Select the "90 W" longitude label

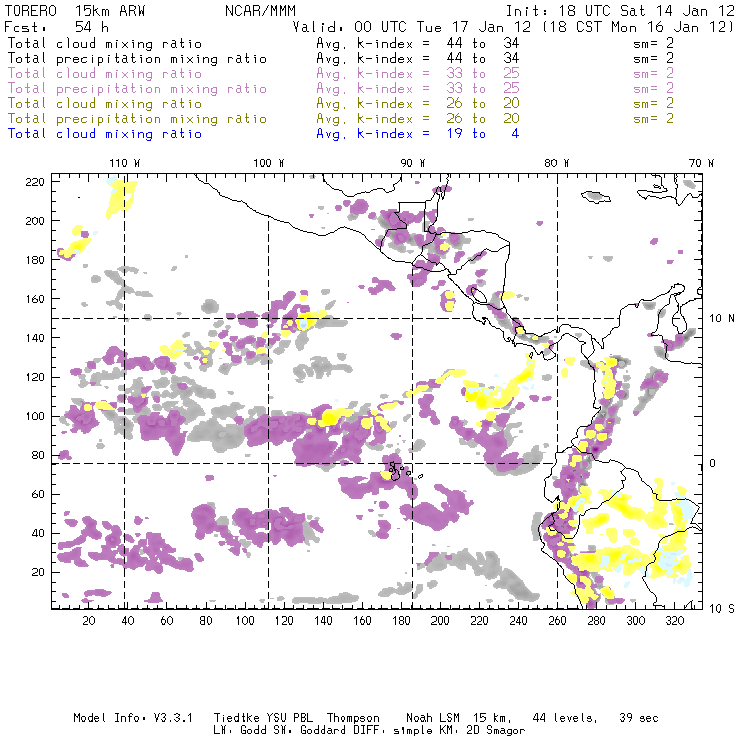pyautogui.click(x=413, y=163)
